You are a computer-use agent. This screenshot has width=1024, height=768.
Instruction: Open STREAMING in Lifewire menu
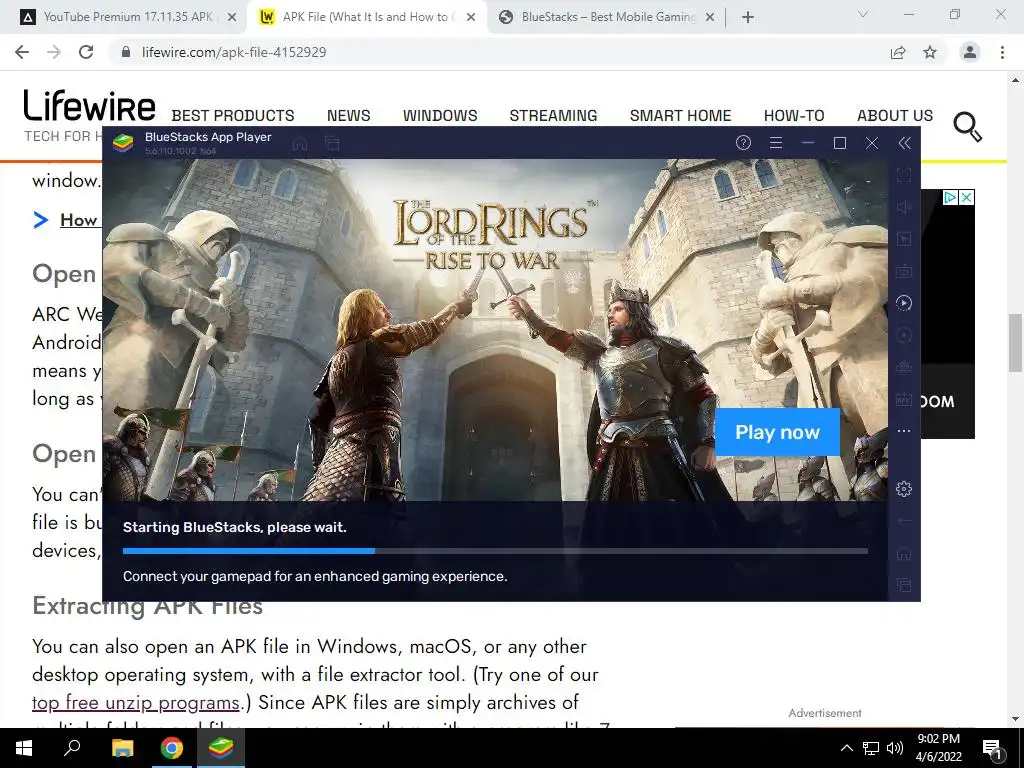point(553,116)
